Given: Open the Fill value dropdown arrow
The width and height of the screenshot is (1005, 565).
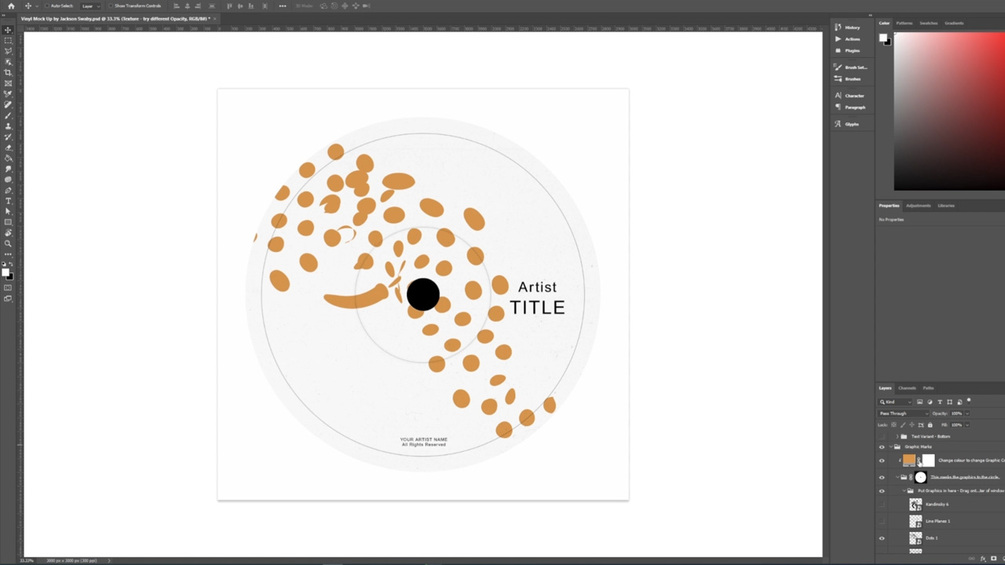Looking at the screenshot, I should (967, 425).
